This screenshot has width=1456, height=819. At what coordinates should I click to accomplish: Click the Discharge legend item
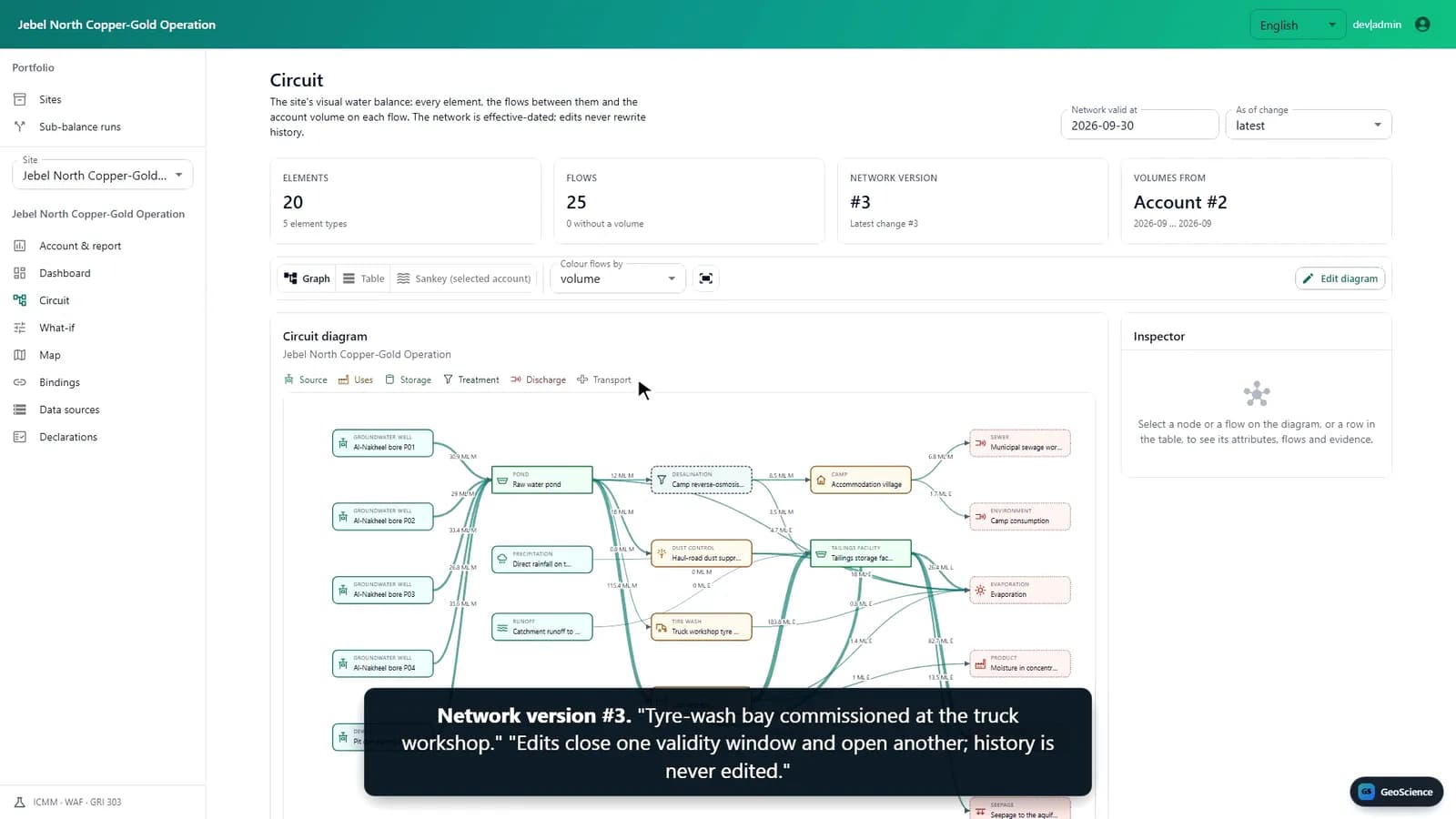538,379
